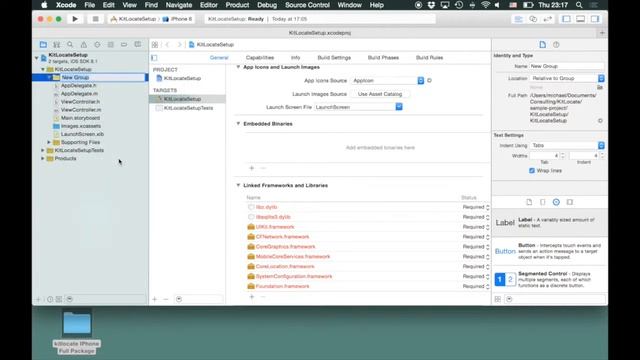Show the Assistant editor
The image size is (640, 360).
point(533,19)
